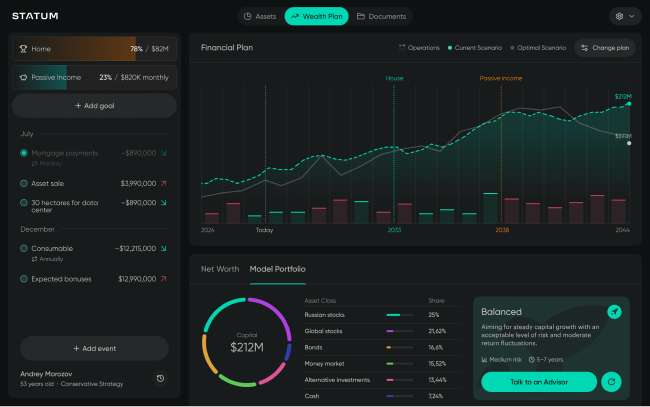Screen dimensions: 650x407
Task: Open the settings gear dropdown
Action: [624, 16]
